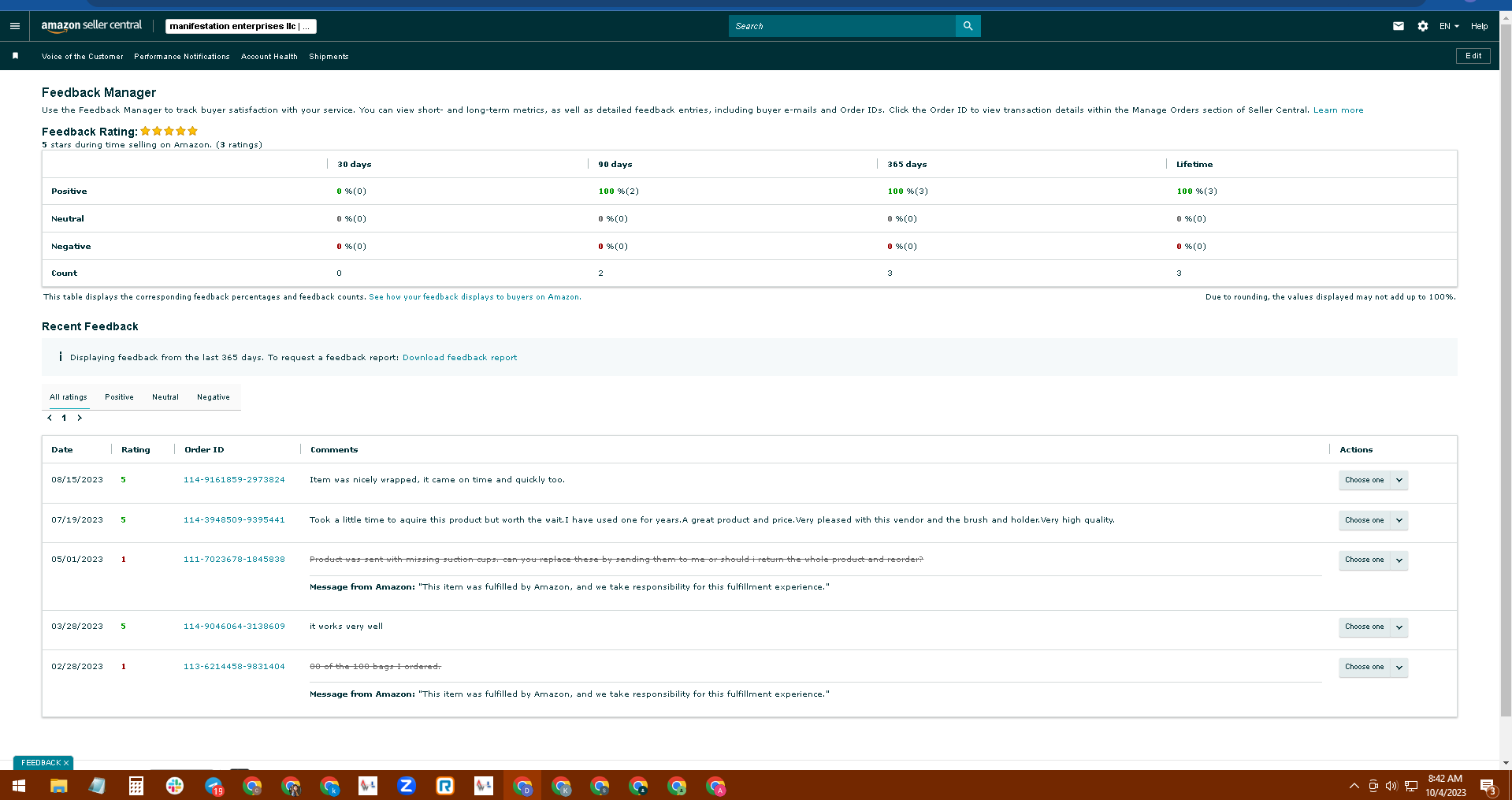This screenshot has height=800, width=1512.
Task: Open Telegram with 19 notifications badge
Action: click(214, 786)
